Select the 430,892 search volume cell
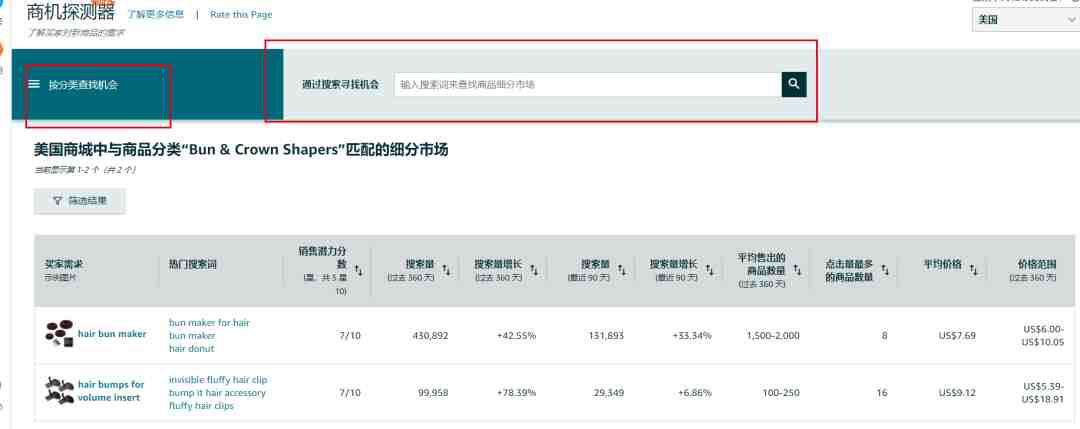 [430, 335]
